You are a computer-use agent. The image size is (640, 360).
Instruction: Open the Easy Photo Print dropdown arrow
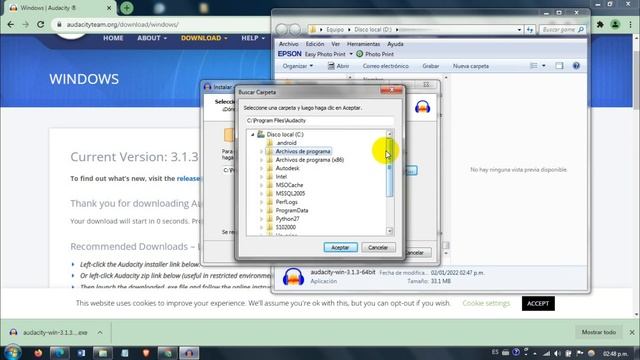point(351,54)
